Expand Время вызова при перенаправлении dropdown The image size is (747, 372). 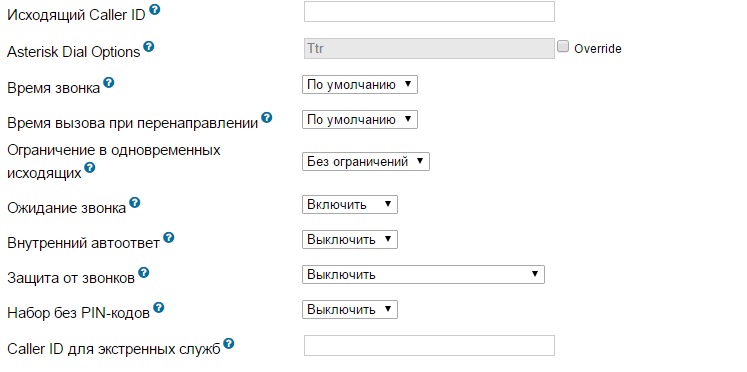pos(360,120)
